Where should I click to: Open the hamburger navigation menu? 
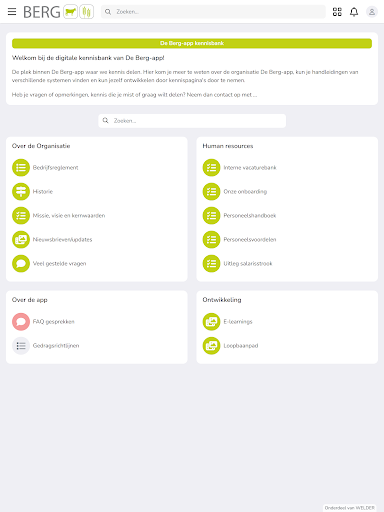pos(12,12)
